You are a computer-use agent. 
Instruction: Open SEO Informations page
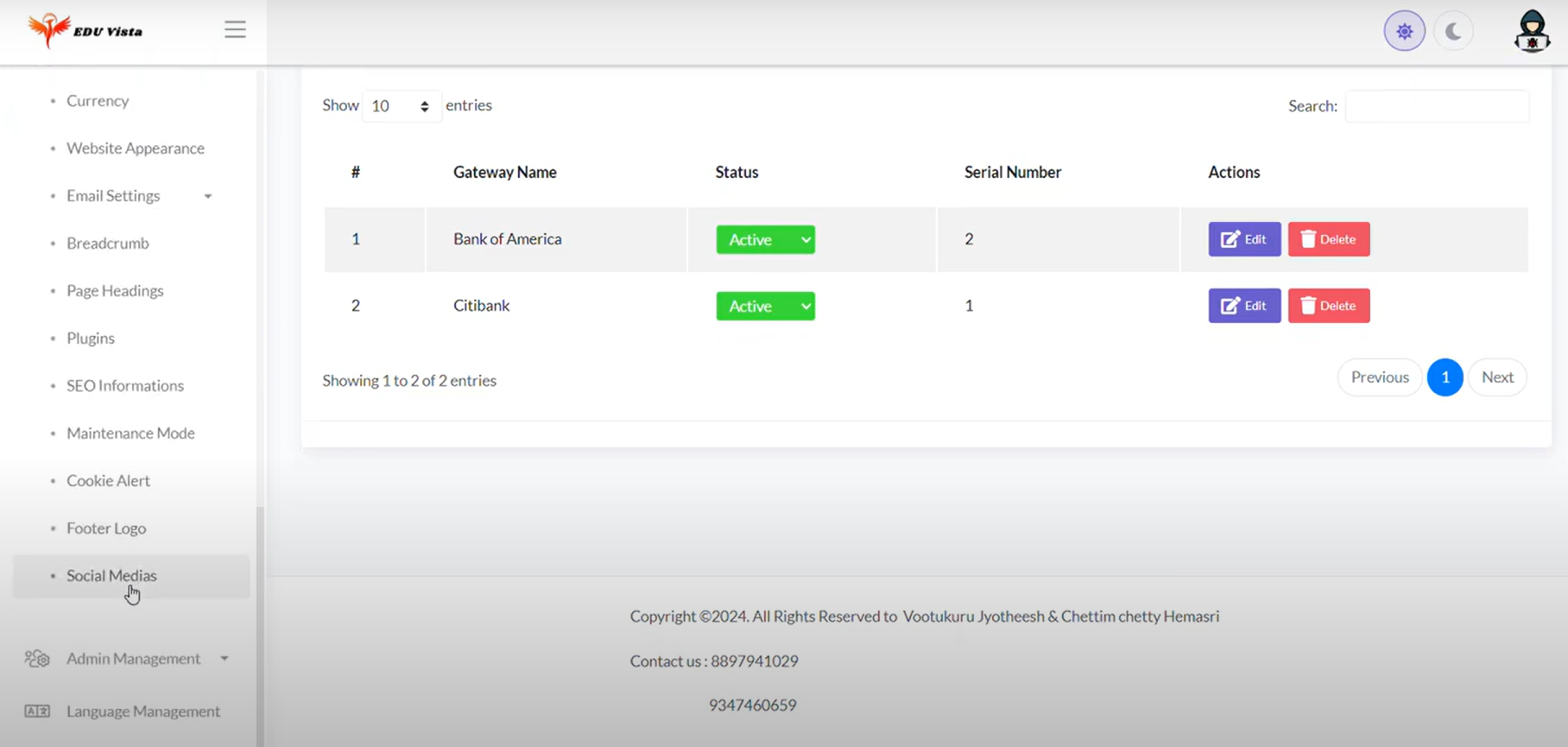(125, 385)
